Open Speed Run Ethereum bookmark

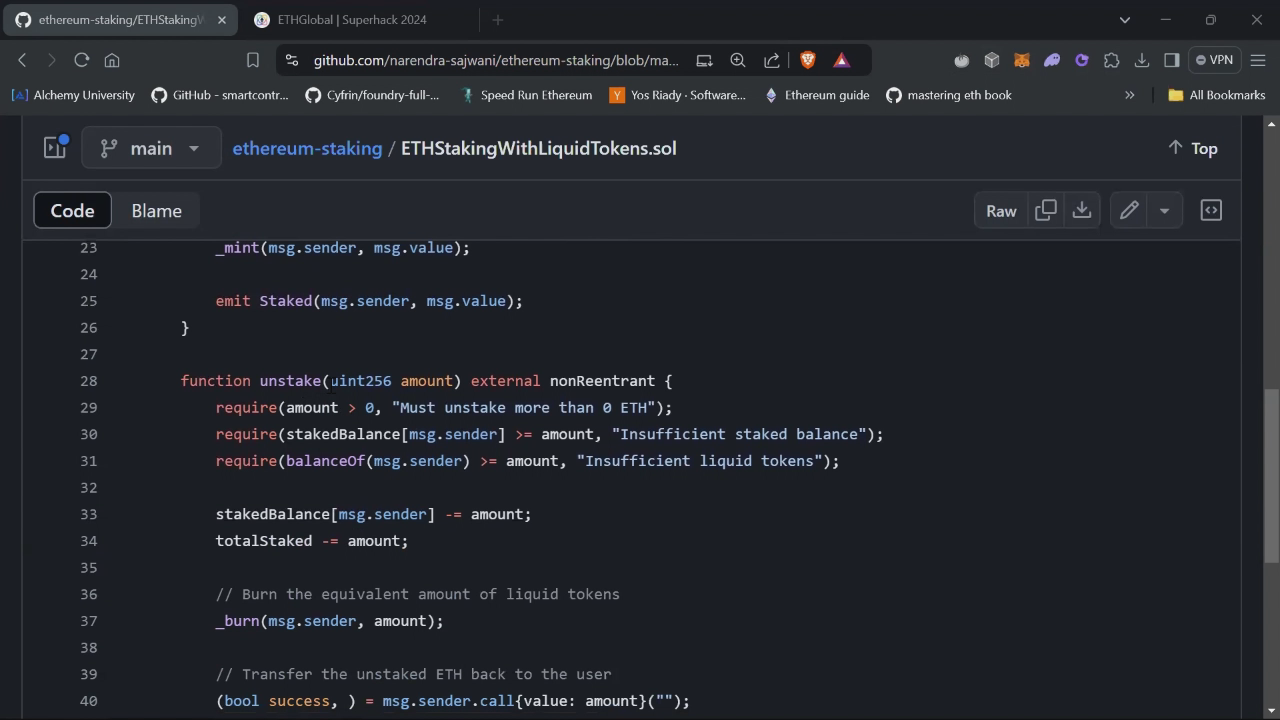coord(526,95)
